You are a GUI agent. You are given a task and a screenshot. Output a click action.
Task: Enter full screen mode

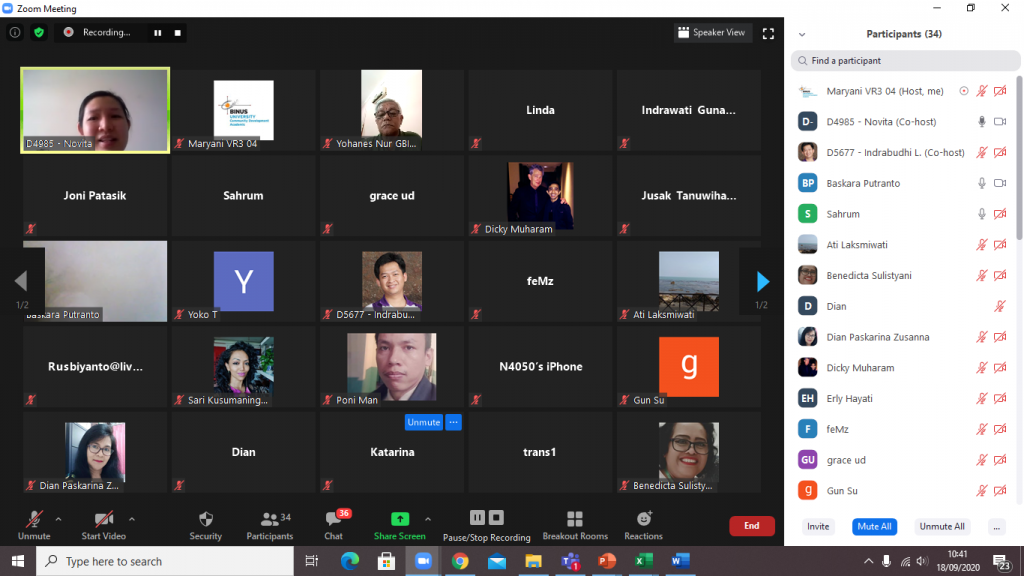(x=768, y=33)
